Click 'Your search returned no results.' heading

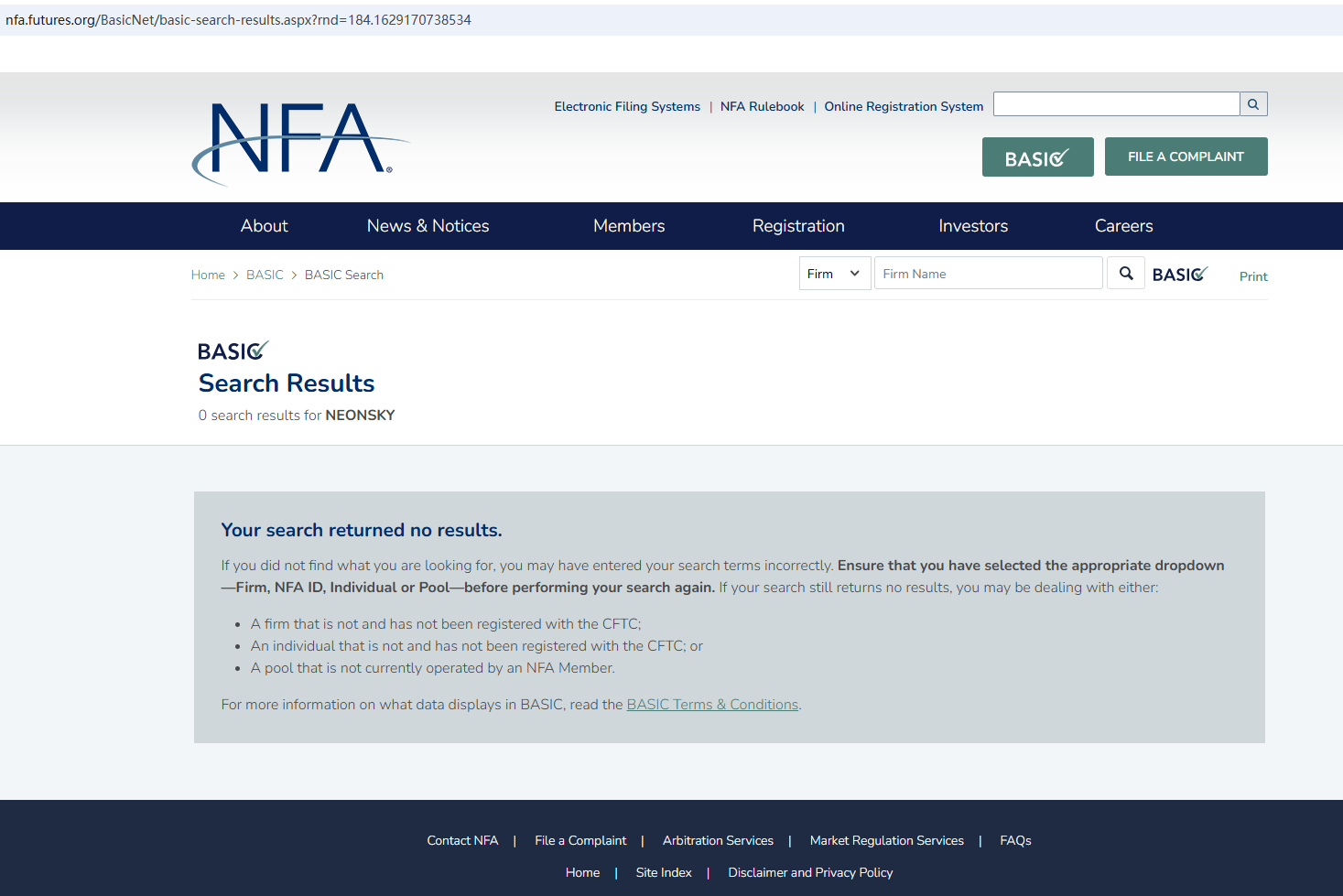pos(362,530)
